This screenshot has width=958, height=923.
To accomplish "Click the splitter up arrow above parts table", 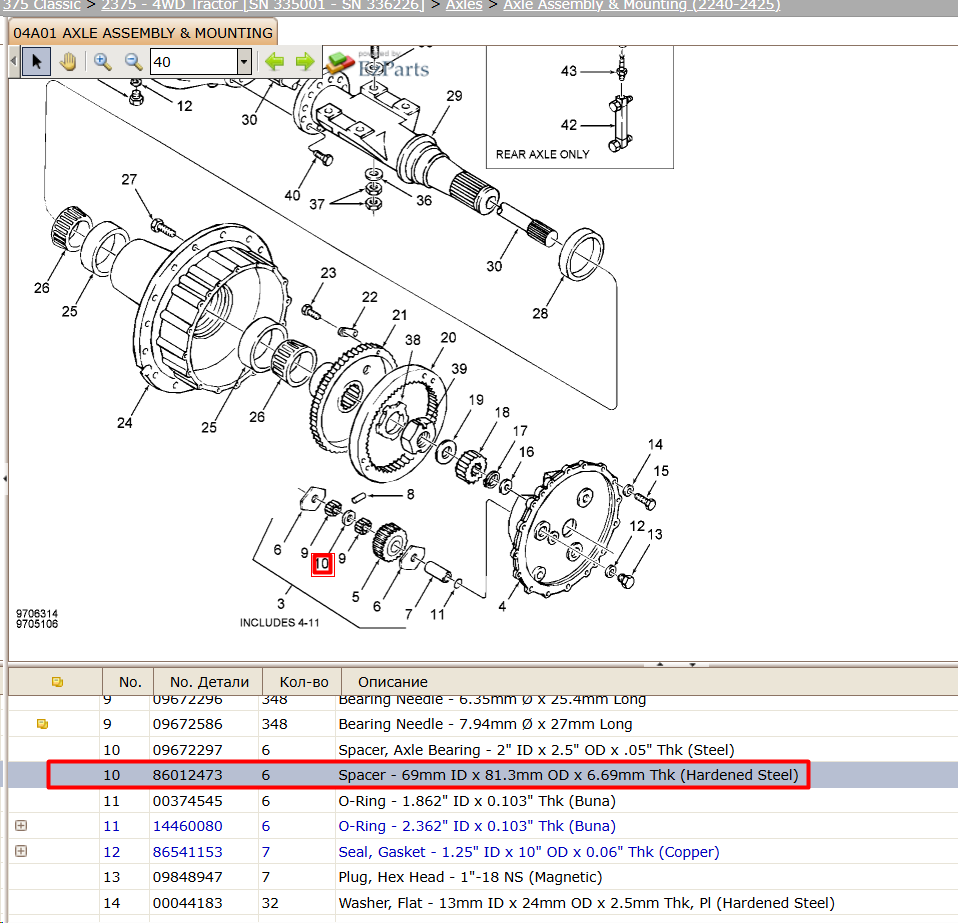I will coord(660,664).
